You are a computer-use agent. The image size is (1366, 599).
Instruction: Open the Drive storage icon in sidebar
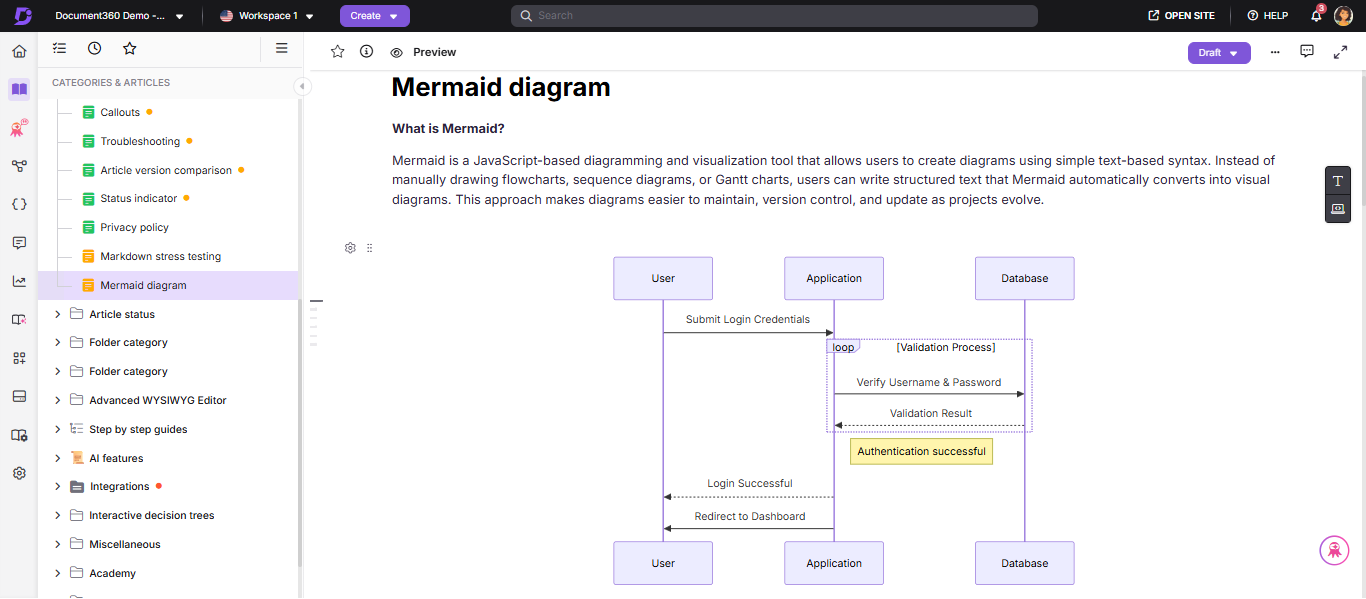point(19,396)
